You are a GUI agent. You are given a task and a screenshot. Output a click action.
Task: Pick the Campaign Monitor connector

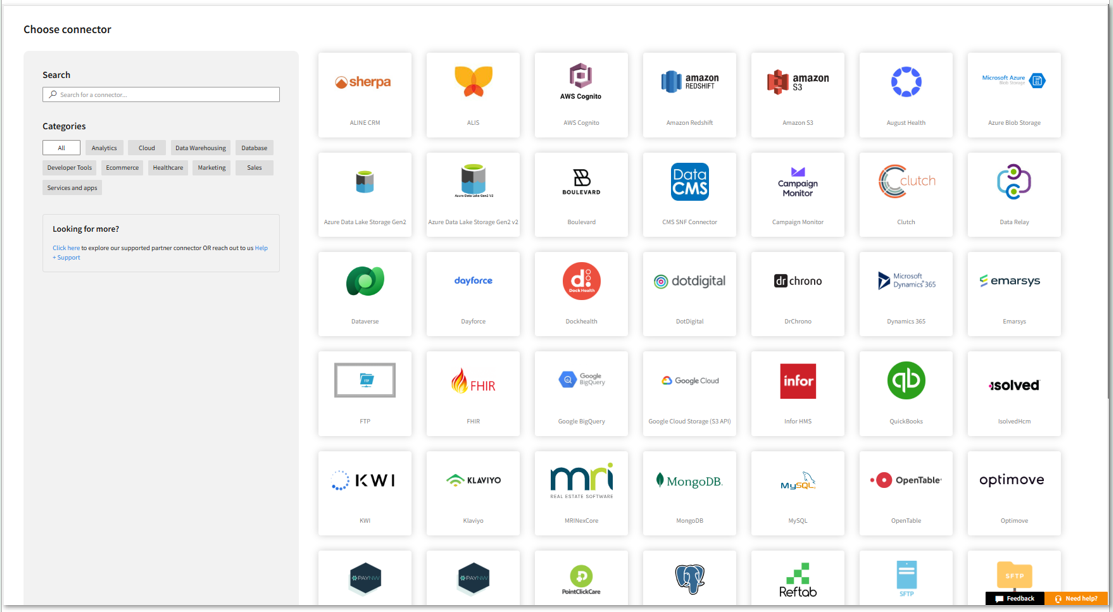[x=797, y=183]
